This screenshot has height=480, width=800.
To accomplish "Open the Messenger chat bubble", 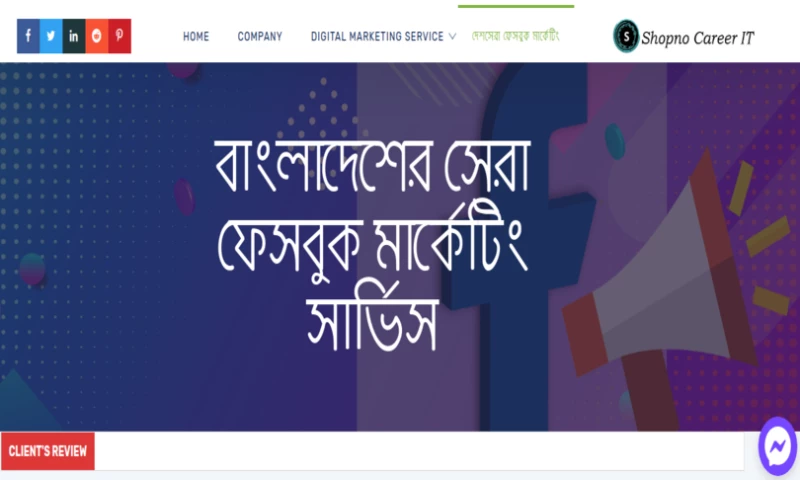I will [x=778, y=447].
